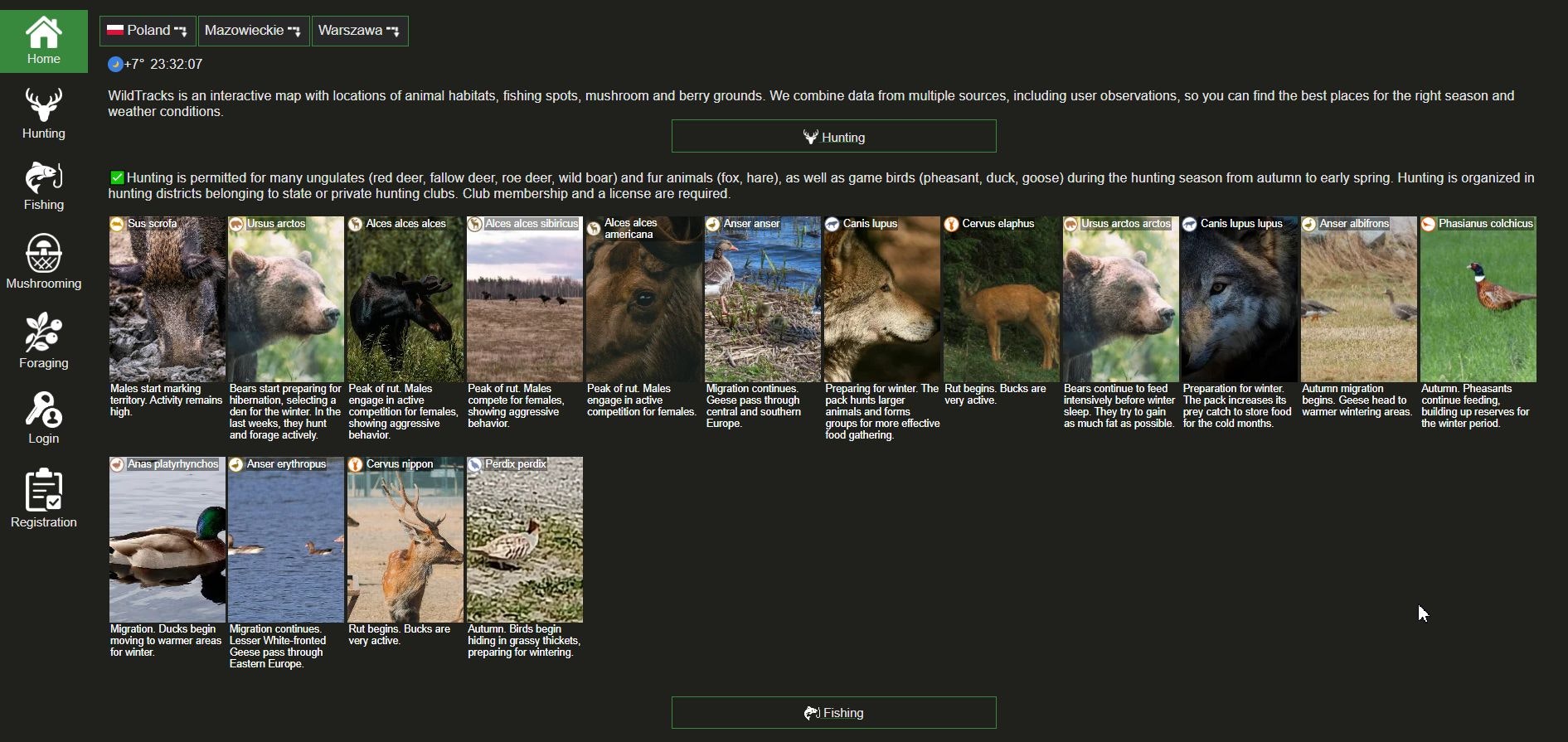Click the WildTracks intro paragraph
1568x742 pixels.
pyautogui.click(x=811, y=104)
